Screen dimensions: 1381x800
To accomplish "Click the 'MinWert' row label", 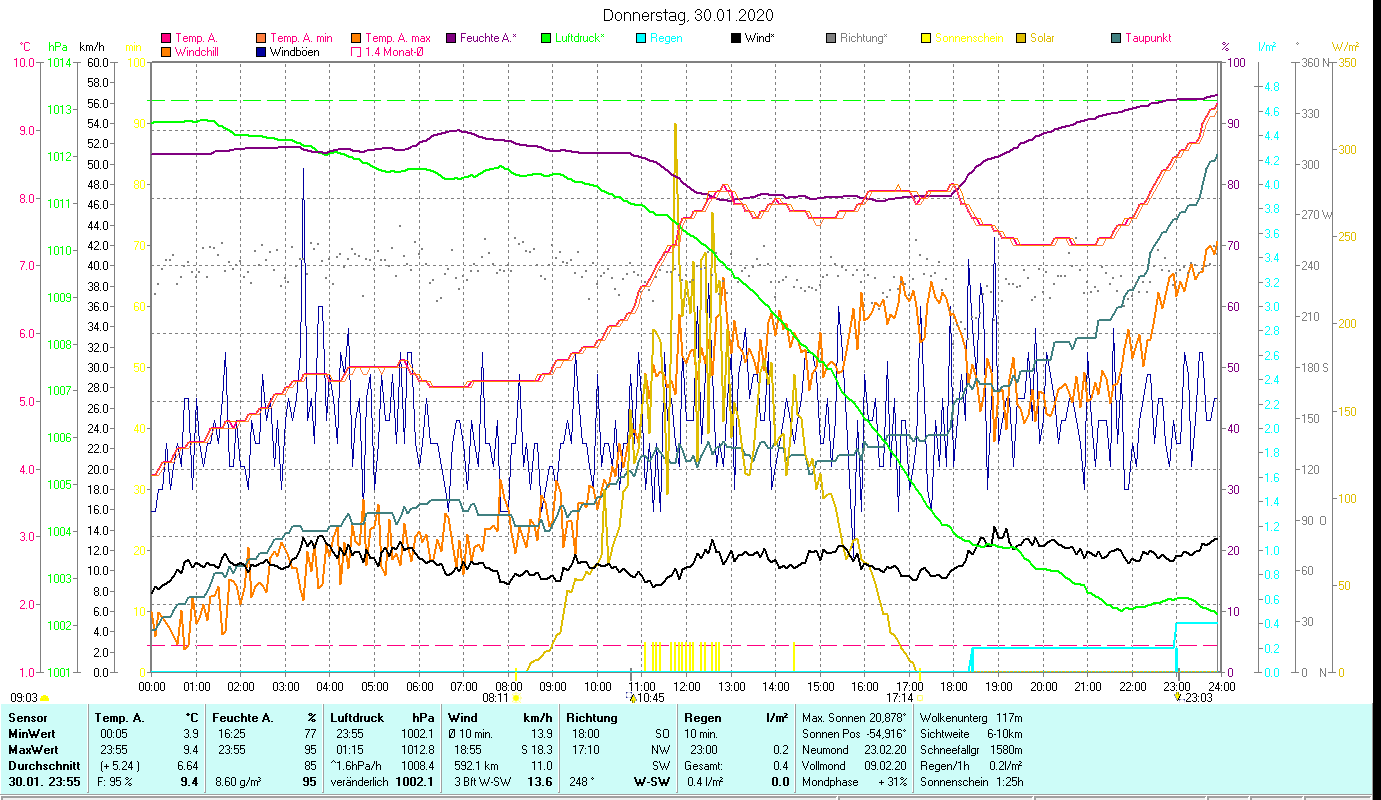I will [x=32, y=734].
